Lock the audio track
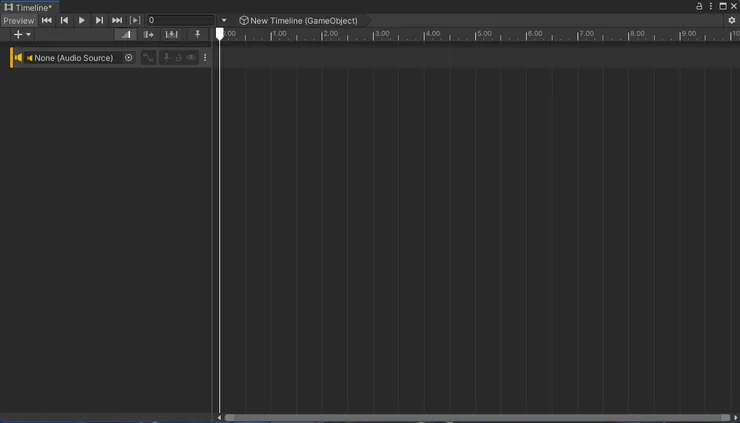This screenshot has height=423, width=740. (x=179, y=58)
